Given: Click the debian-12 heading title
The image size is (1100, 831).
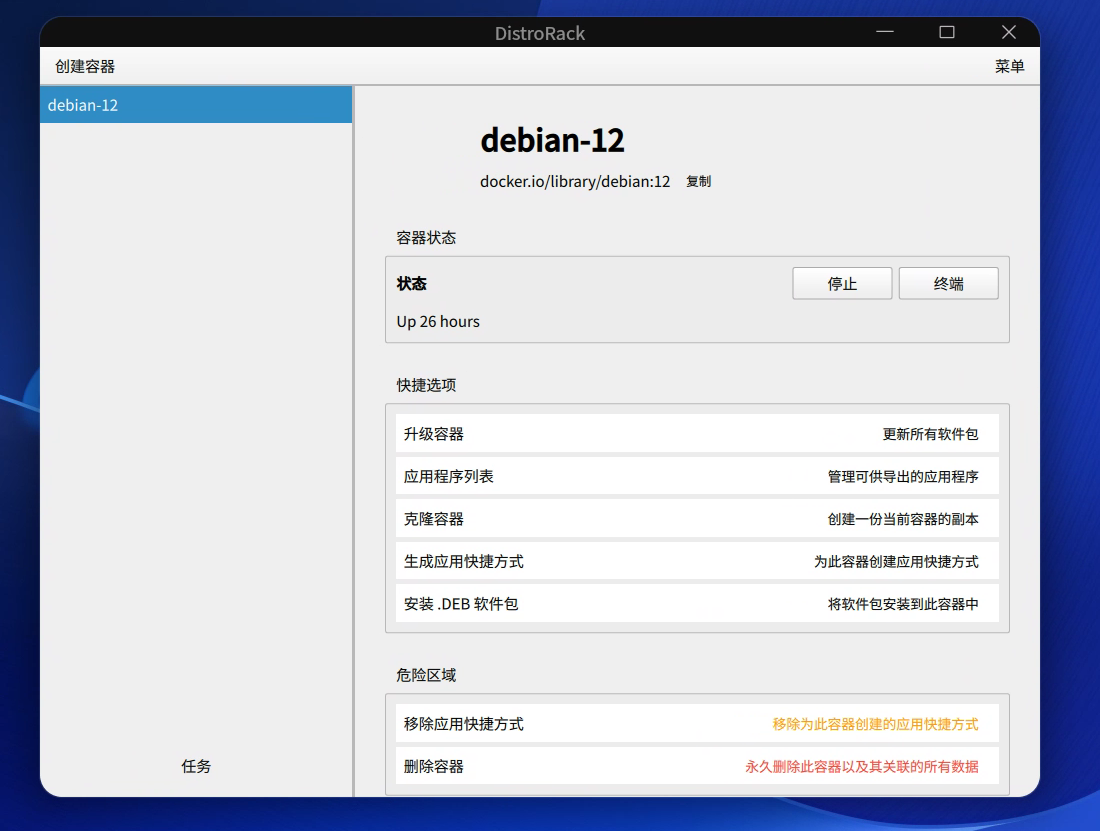Looking at the screenshot, I should pos(552,140).
